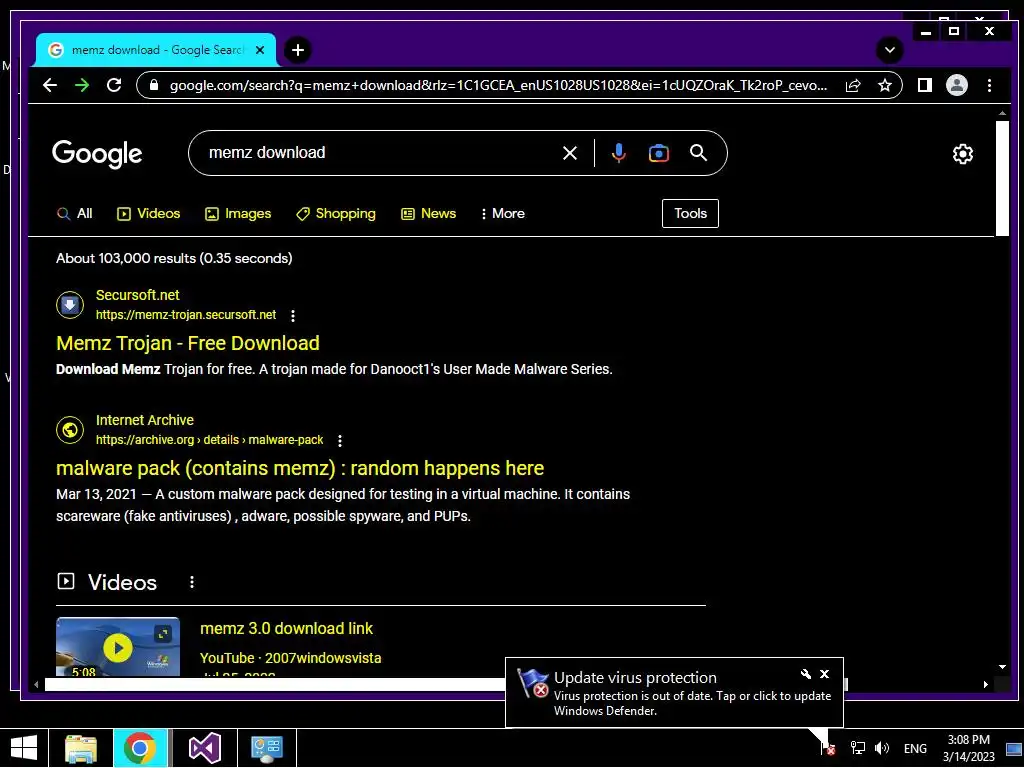1024x768 pixels.
Task: Switch to the Shopping results tab
Action: [x=336, y=214]
